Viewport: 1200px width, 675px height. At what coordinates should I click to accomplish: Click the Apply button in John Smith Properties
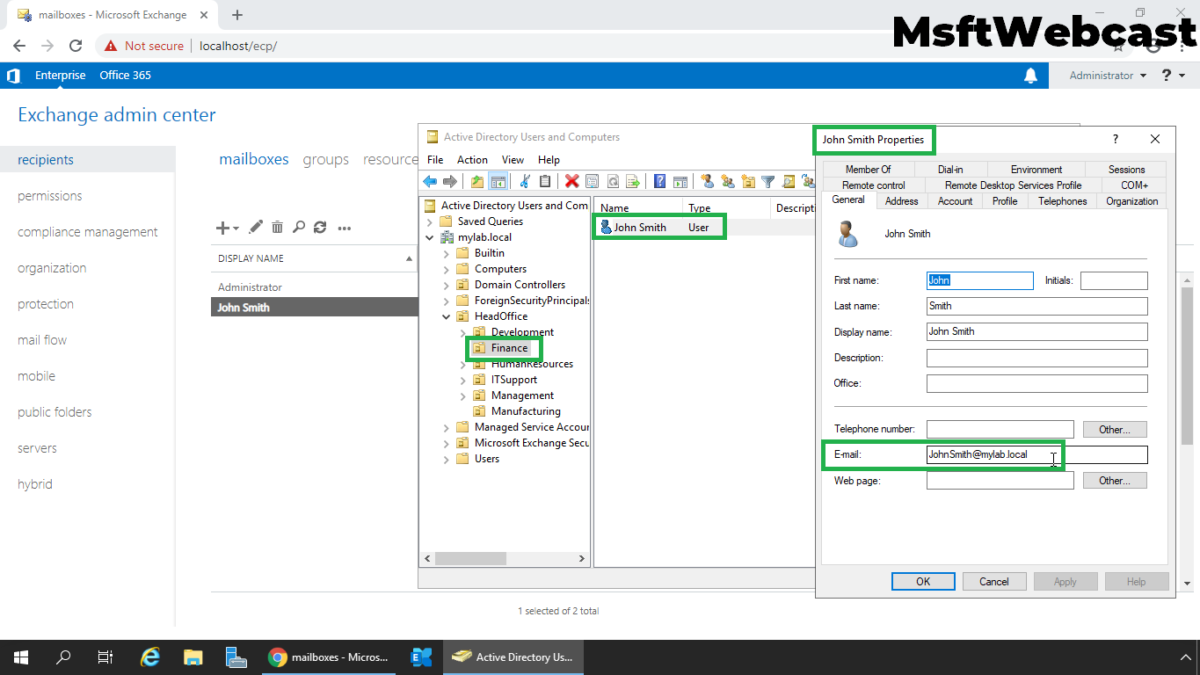point(1065,581)
